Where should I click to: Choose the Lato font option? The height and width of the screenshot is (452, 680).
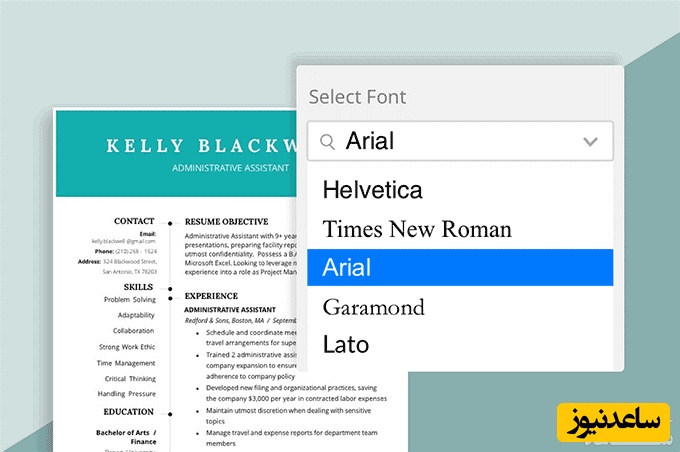346,345
